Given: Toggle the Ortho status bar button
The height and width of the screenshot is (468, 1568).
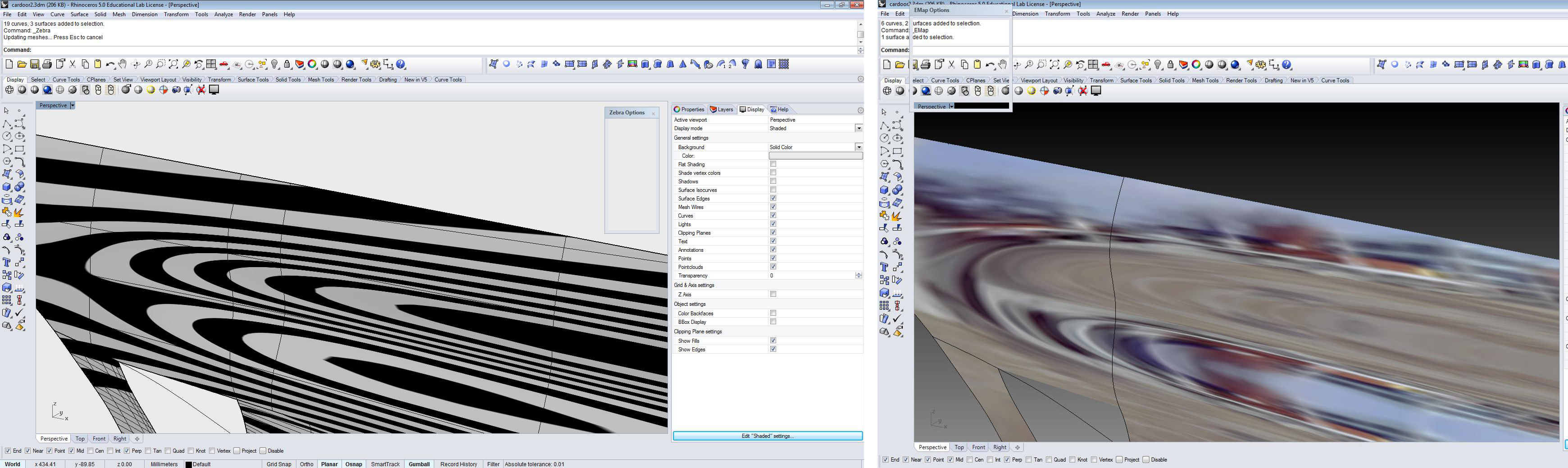Looking at the screenshot, I should click(x=307, y=464).
